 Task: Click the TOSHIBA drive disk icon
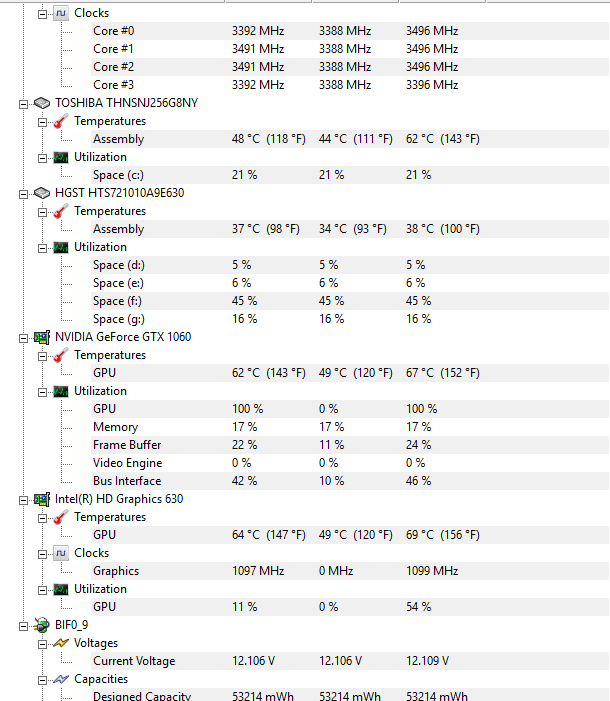(x=41, y=103)
